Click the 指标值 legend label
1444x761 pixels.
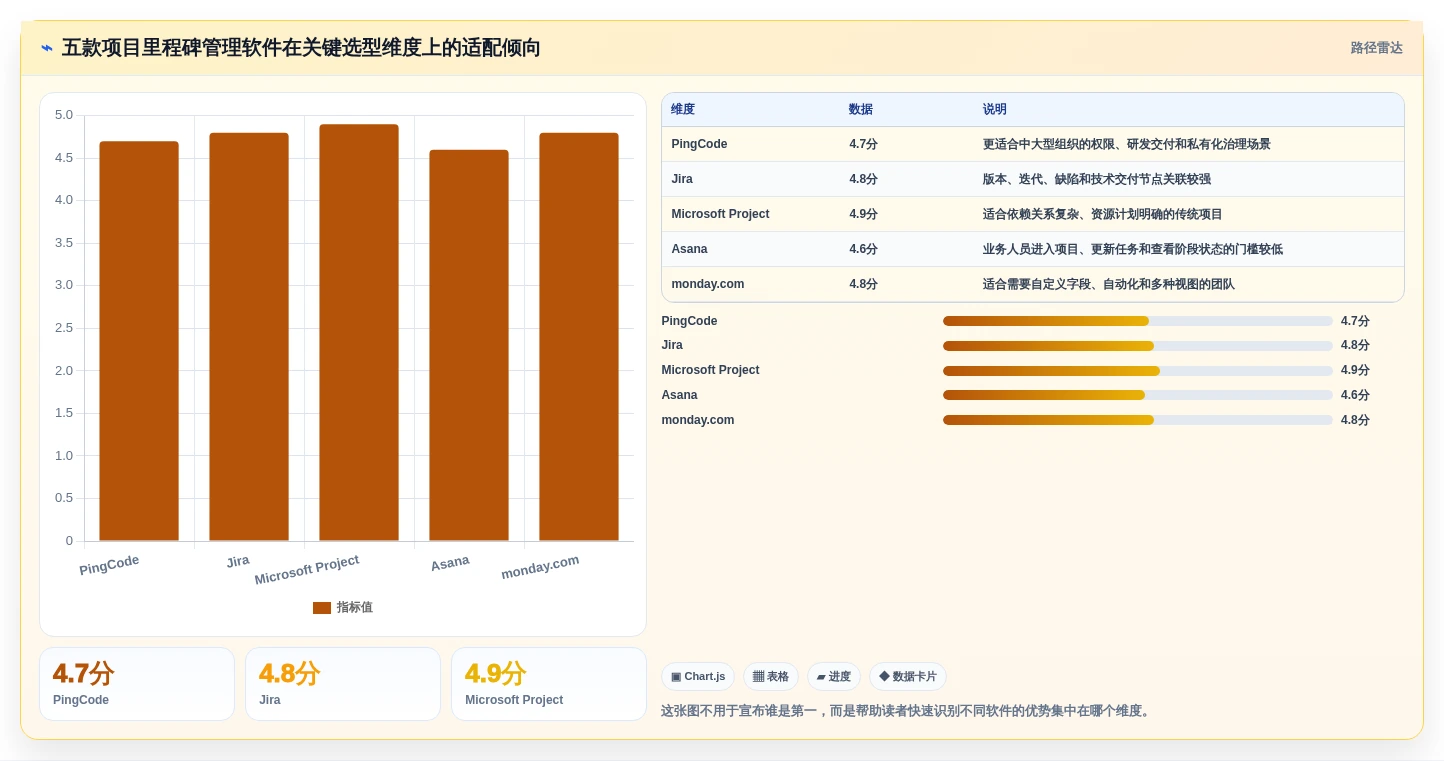coord(354,608)
